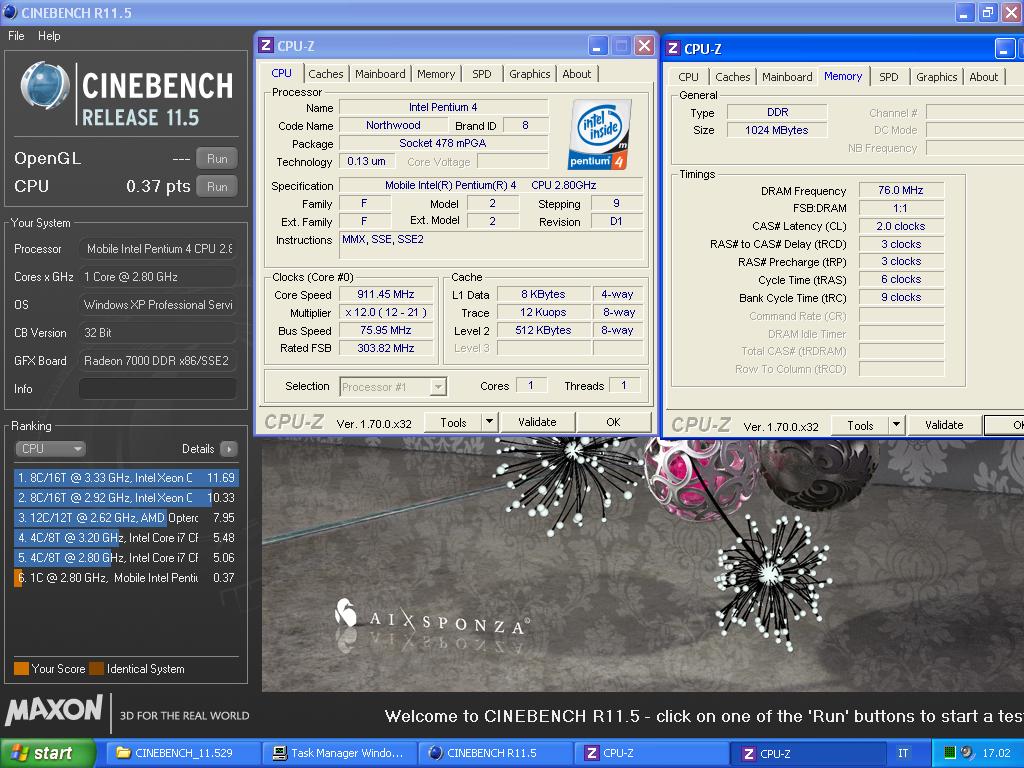
Task: Click the Windows flag on start button
Action: [x=19, y=753]
